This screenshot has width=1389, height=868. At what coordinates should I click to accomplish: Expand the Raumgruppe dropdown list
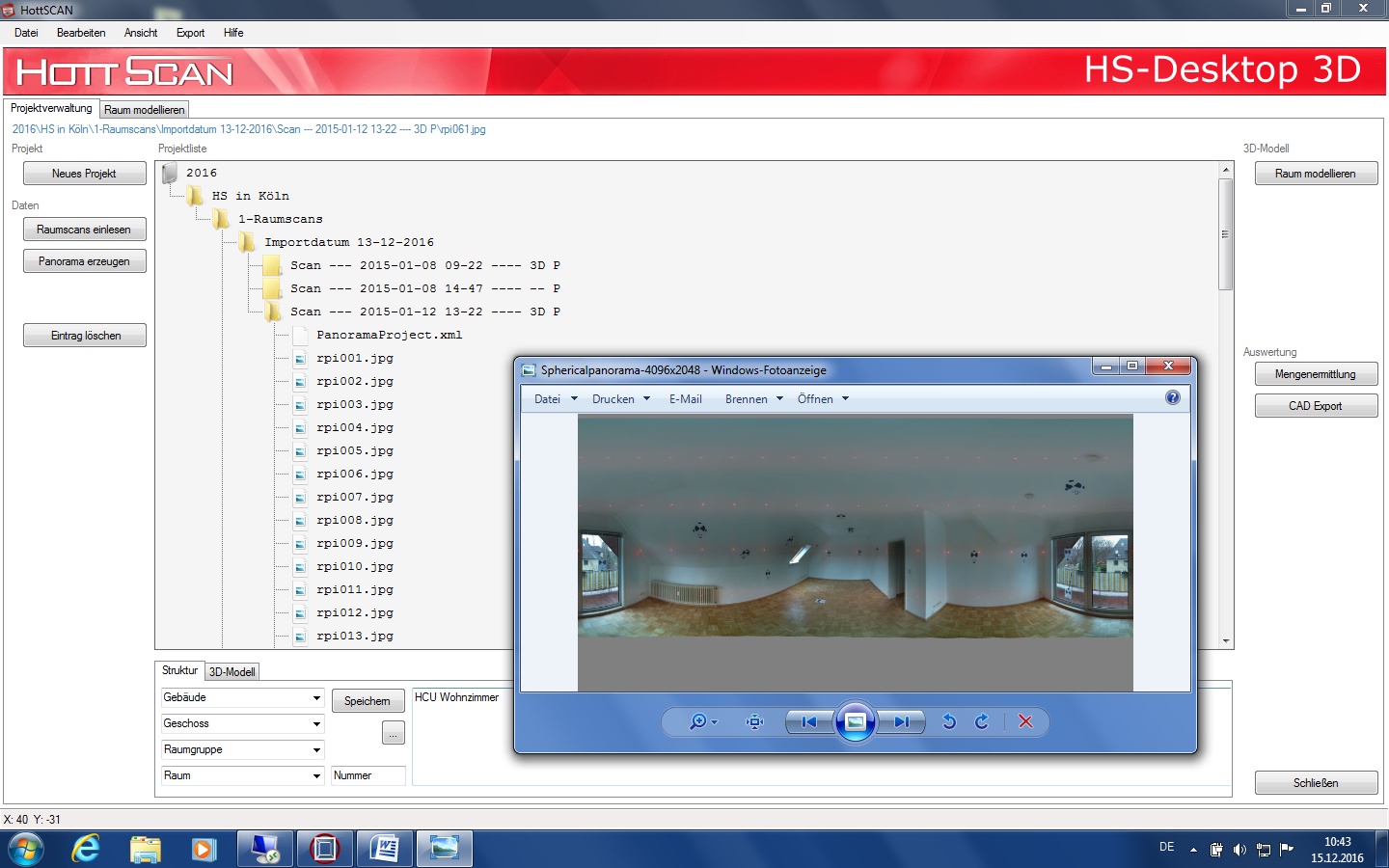316,749
